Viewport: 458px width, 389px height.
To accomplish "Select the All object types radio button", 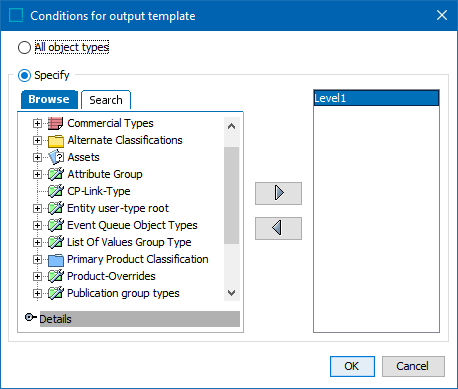I will [24, 47].
